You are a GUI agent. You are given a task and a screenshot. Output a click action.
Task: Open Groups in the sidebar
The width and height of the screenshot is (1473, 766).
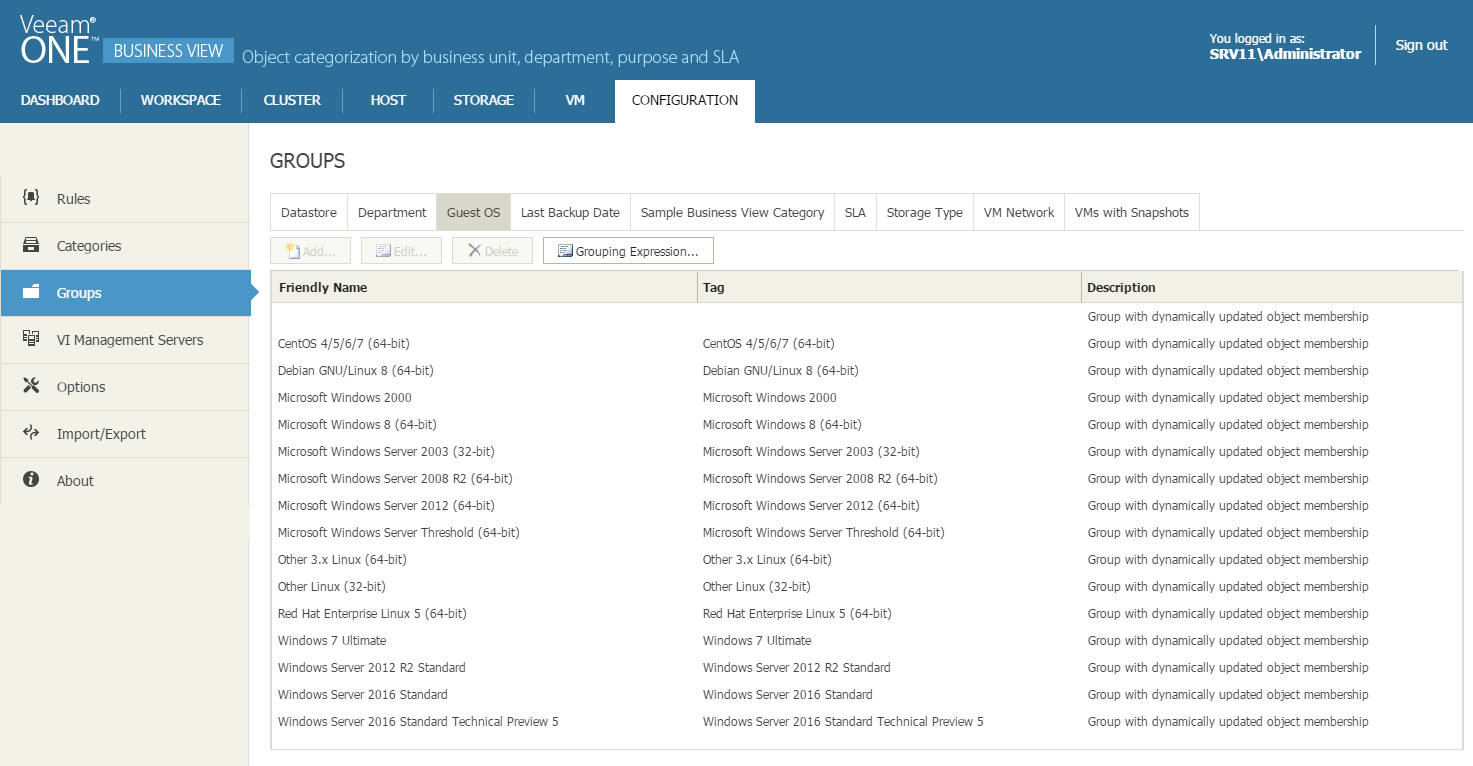(x=125, y=292)
